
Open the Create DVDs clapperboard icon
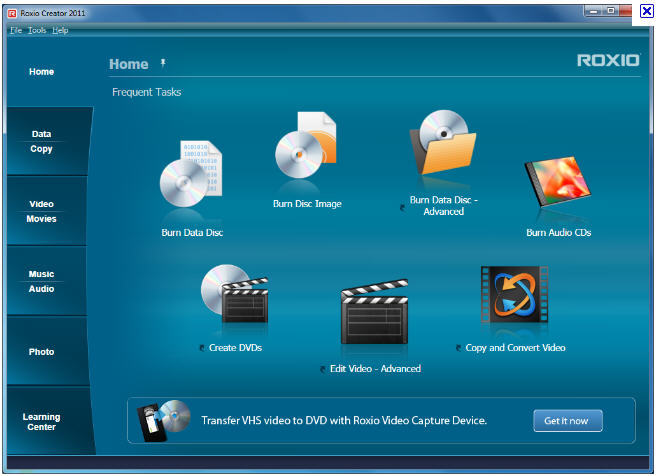234,297
